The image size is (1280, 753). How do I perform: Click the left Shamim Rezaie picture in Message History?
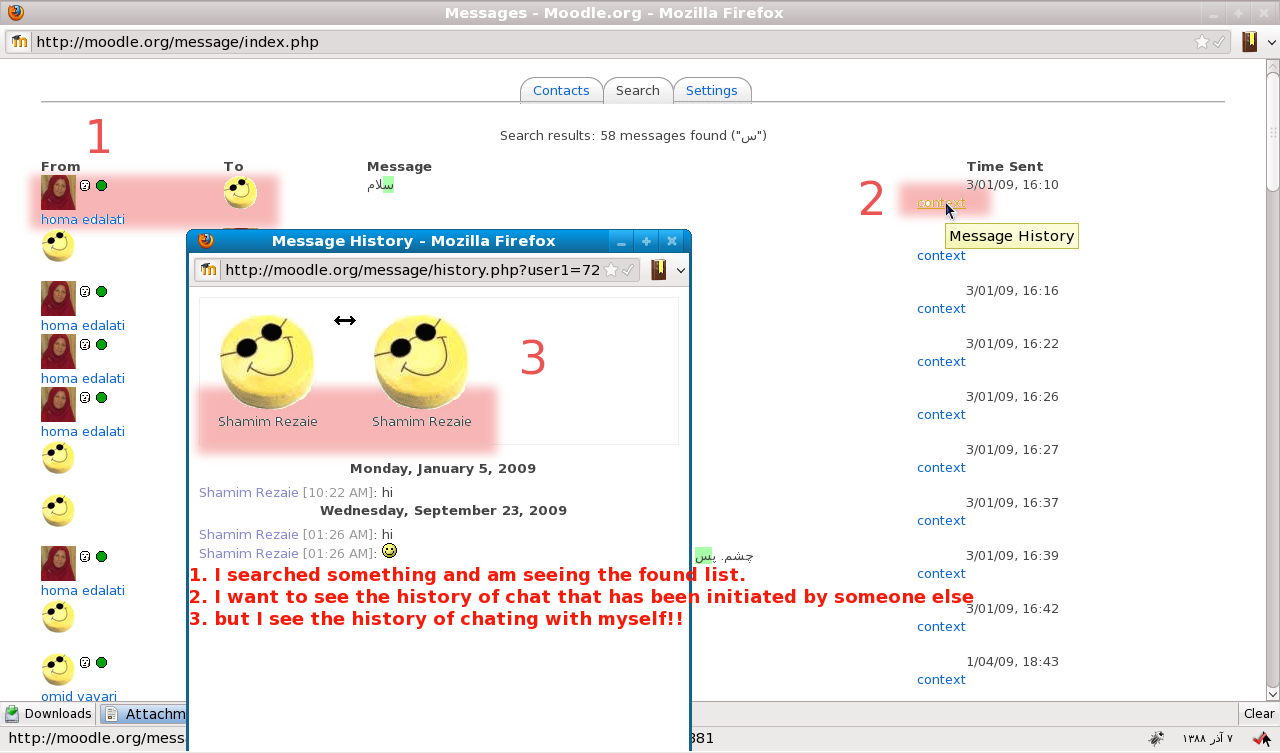click(x=267, y=361)
